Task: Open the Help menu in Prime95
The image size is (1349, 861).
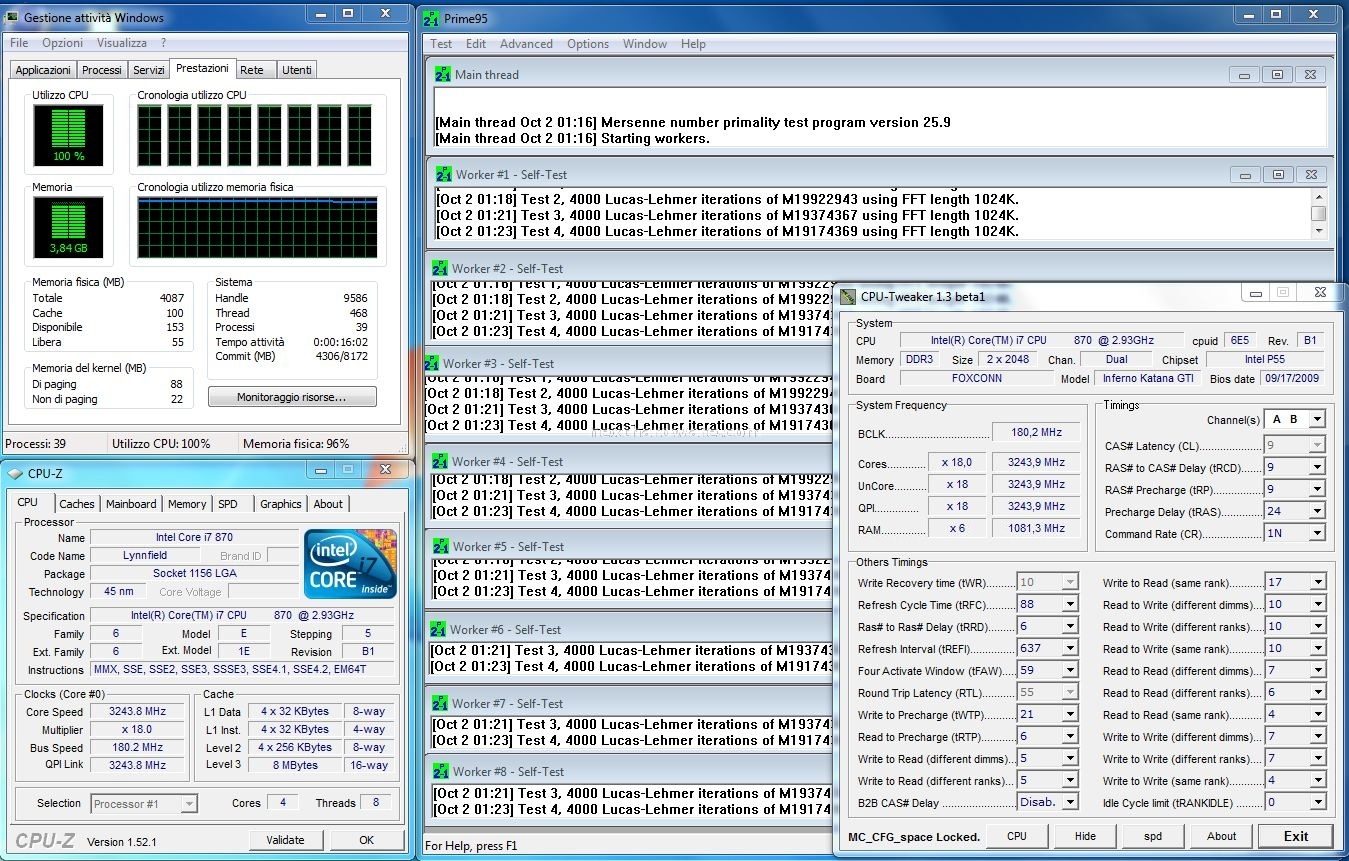Action: [x=693, y=44]
